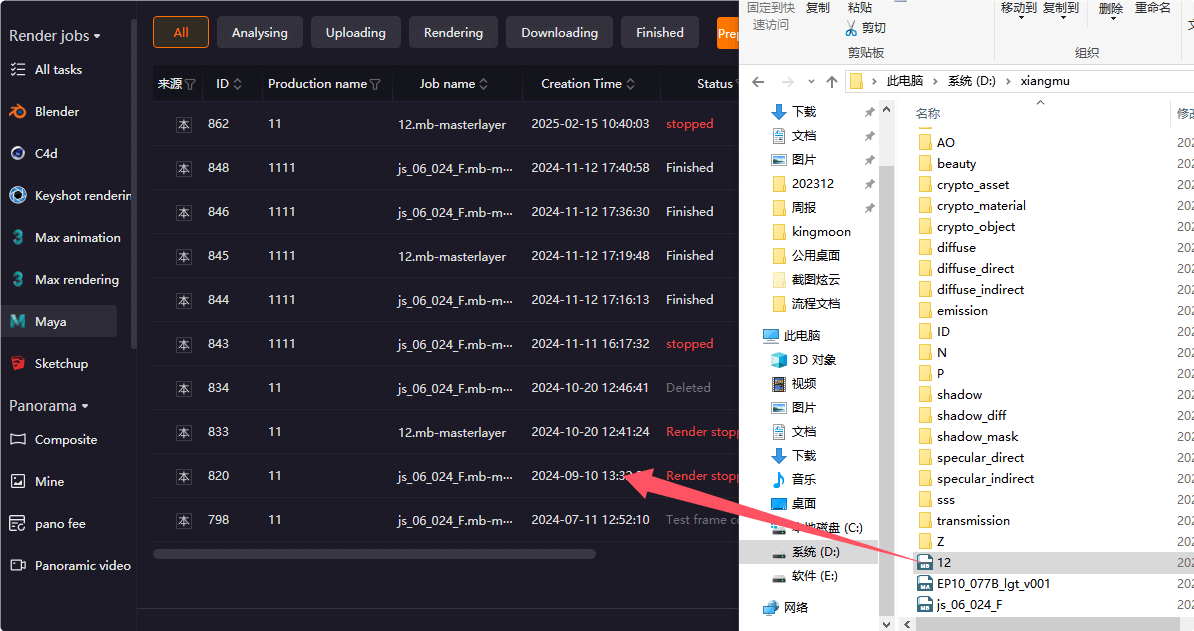Click the source icon on job 862

183,123
